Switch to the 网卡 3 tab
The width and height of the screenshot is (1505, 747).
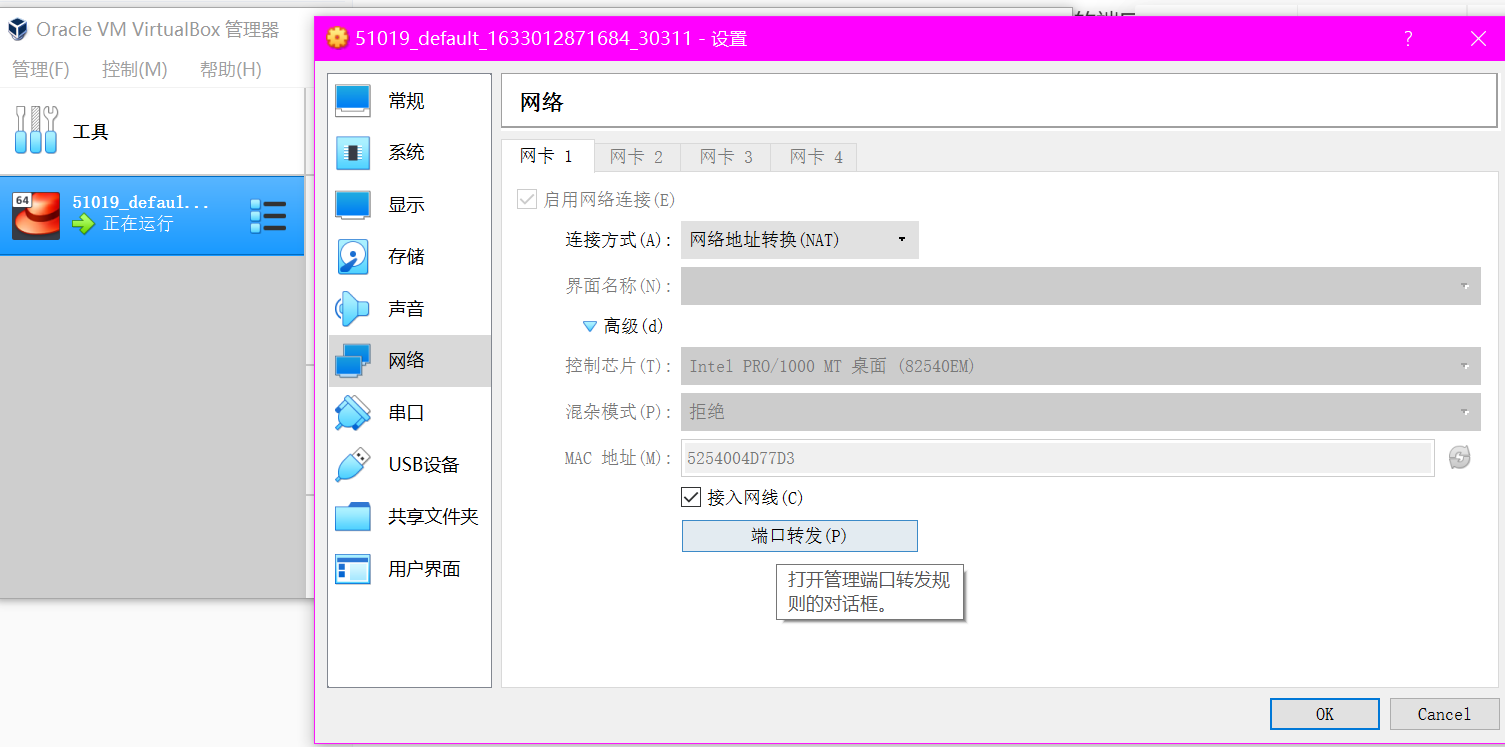[726, 157]
